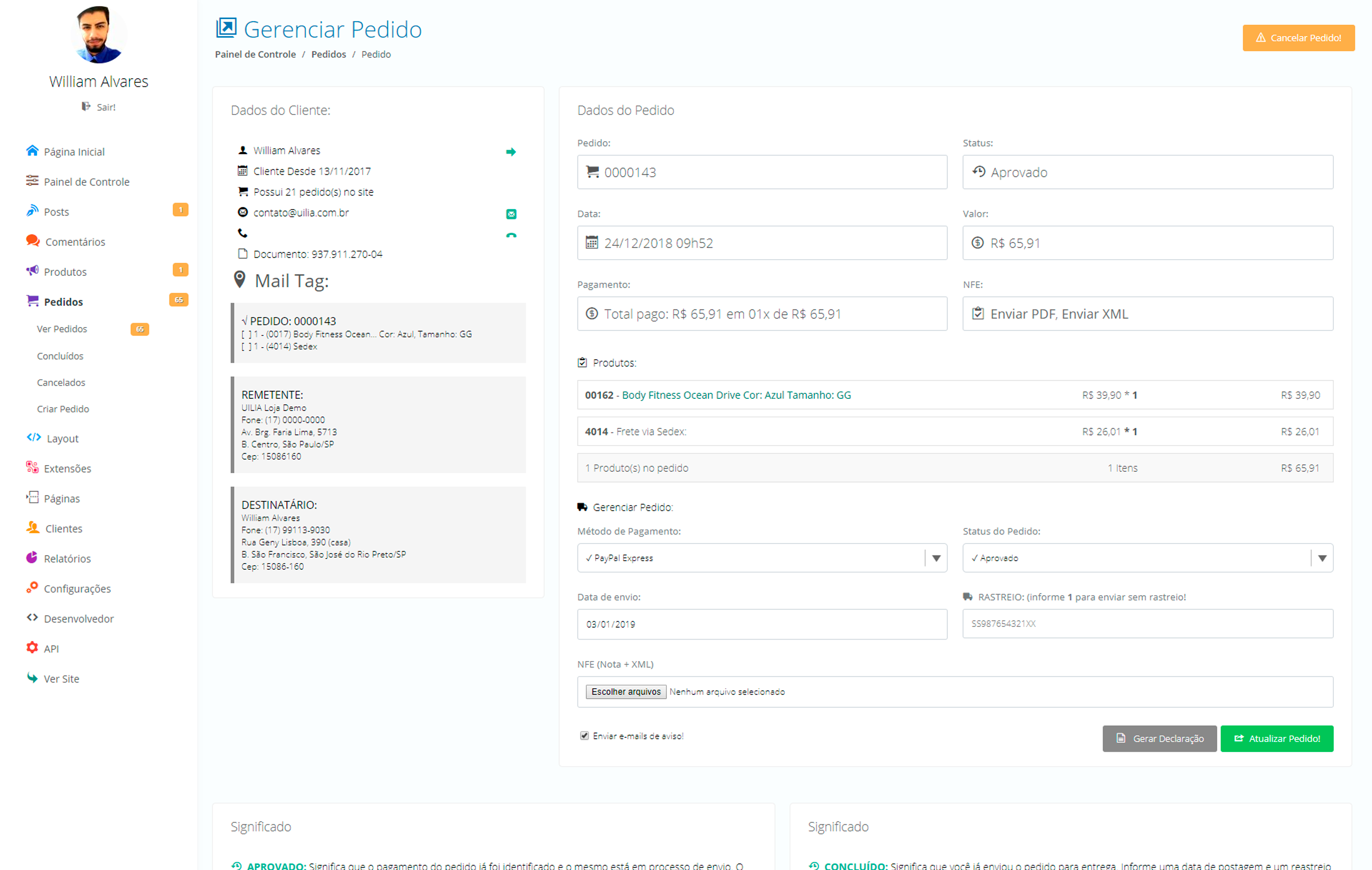Click the Configurações gear icon

coord(32,587)
